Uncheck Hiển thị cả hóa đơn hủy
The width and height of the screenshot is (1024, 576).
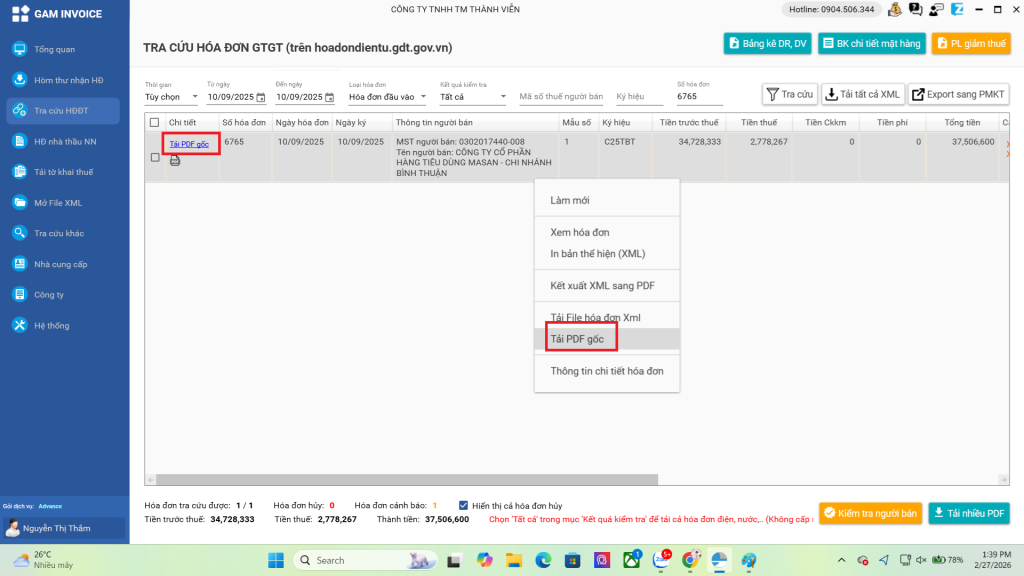pyautogui.click(x=463, y=505)
